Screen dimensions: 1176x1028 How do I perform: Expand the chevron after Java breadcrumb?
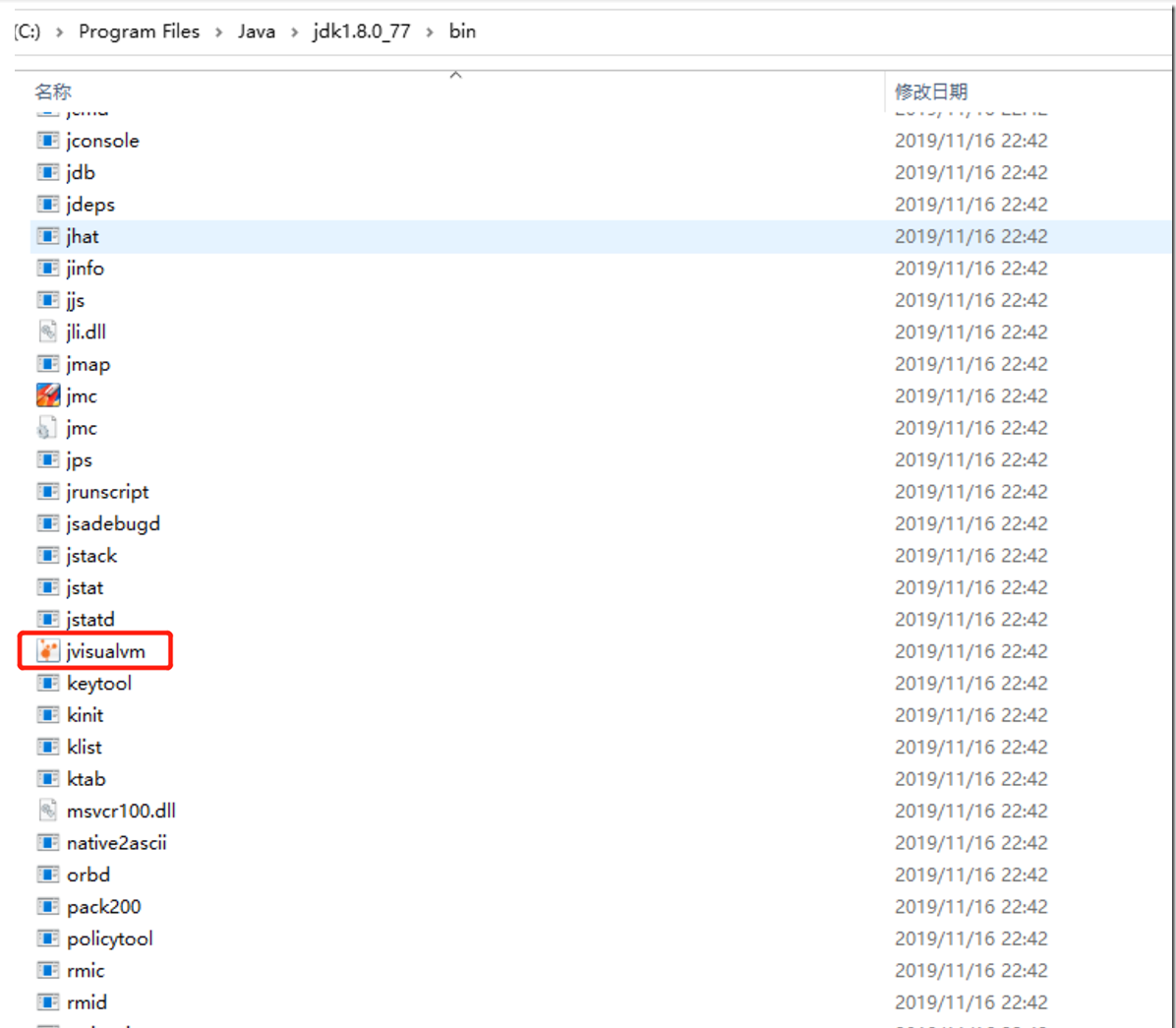pyautogui.click(x=295, y=30)
